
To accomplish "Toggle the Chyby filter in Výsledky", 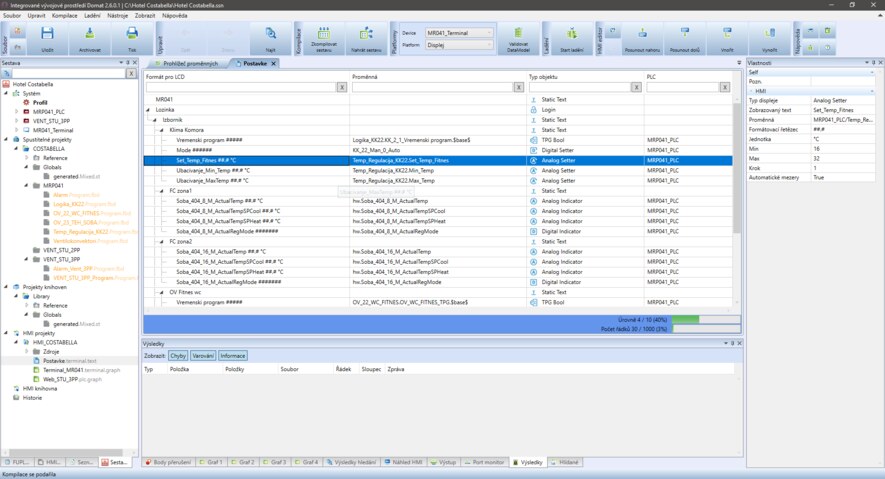I will [178, 356].
